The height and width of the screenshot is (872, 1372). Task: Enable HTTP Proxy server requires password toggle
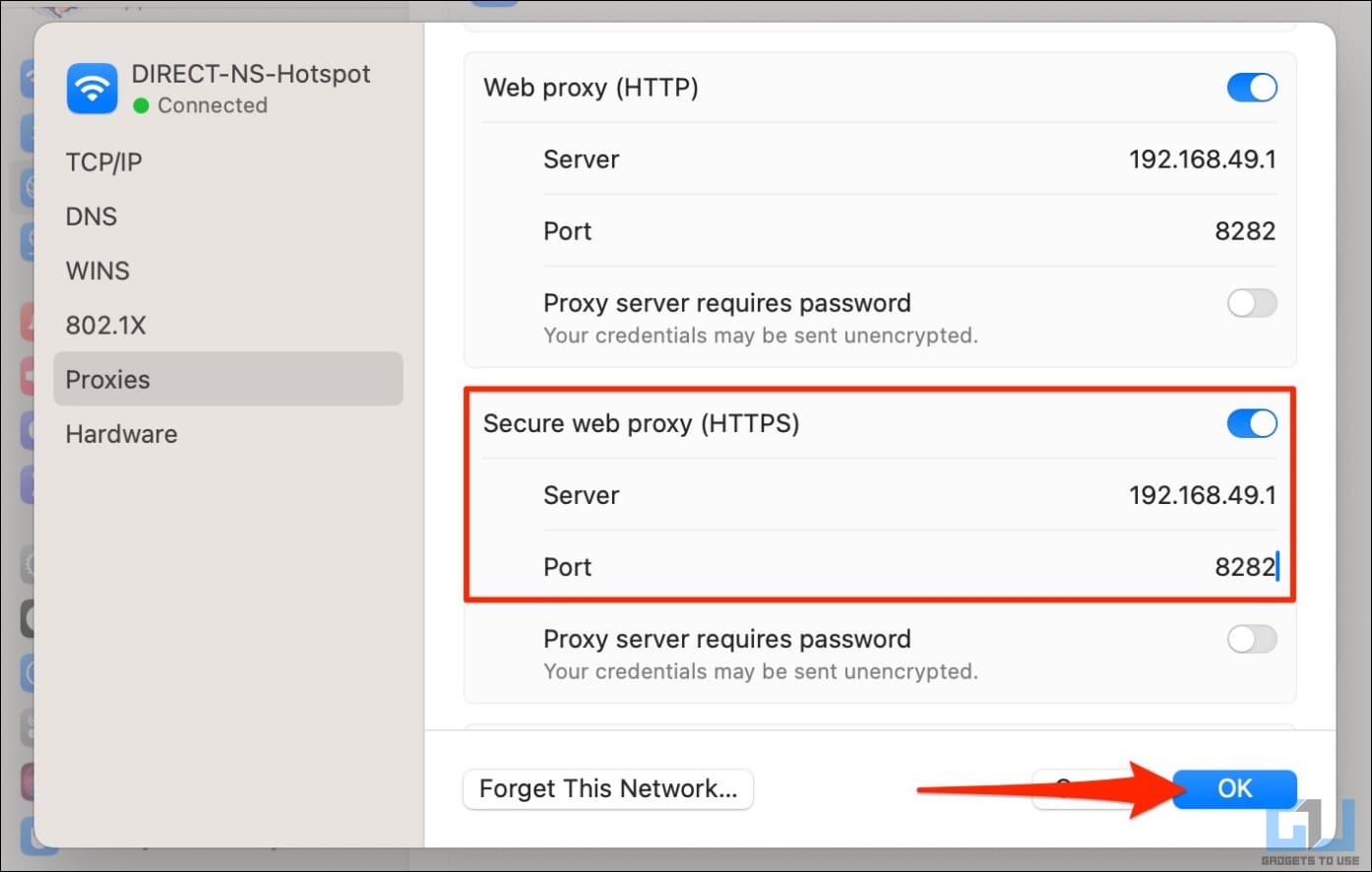(1252, 303)
